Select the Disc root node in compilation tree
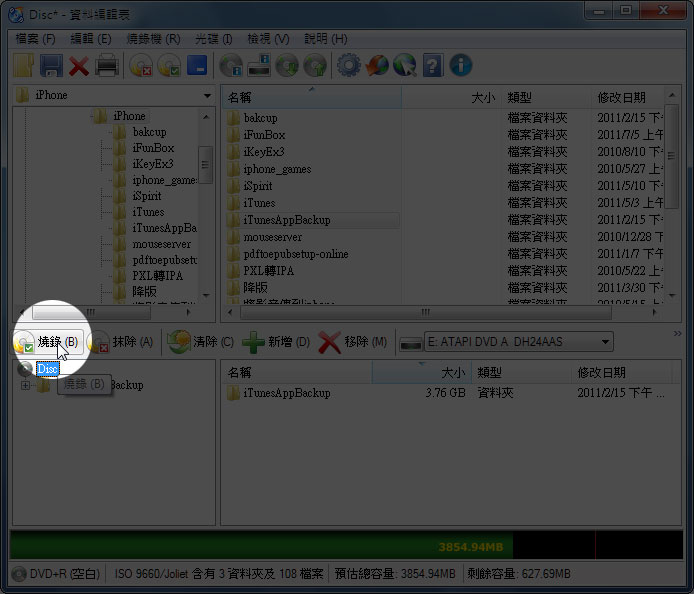The width and height of the screenshot is (694, 594). (47, 369)
